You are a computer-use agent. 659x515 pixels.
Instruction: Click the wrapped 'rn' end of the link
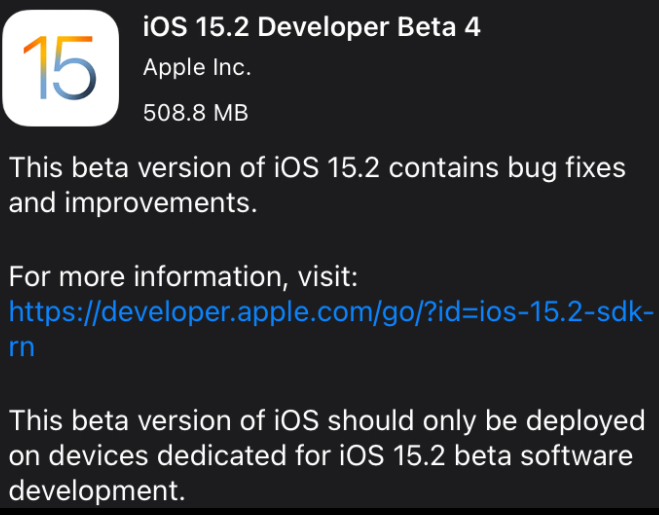[x=21, y=348]
